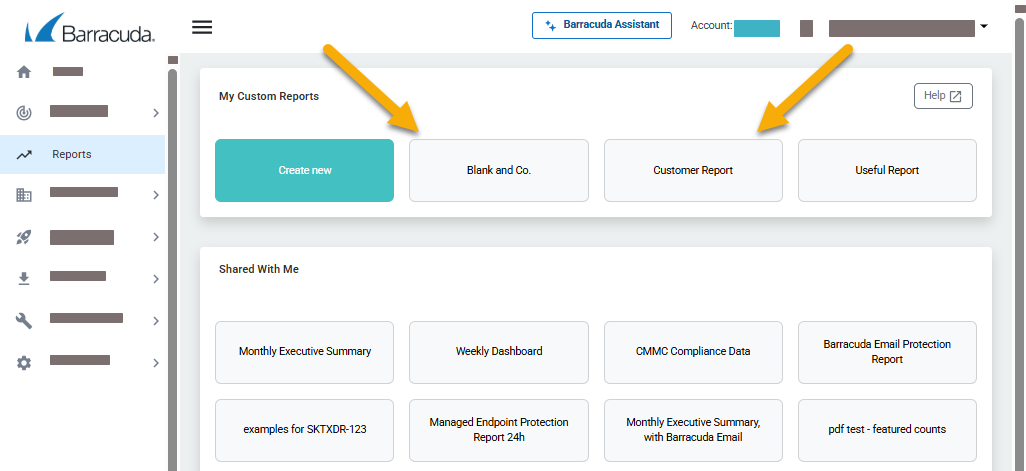Select the building icon in sidebar
Image resolution: width=1026 pixels, height=471 pixels.
point(24,194)
